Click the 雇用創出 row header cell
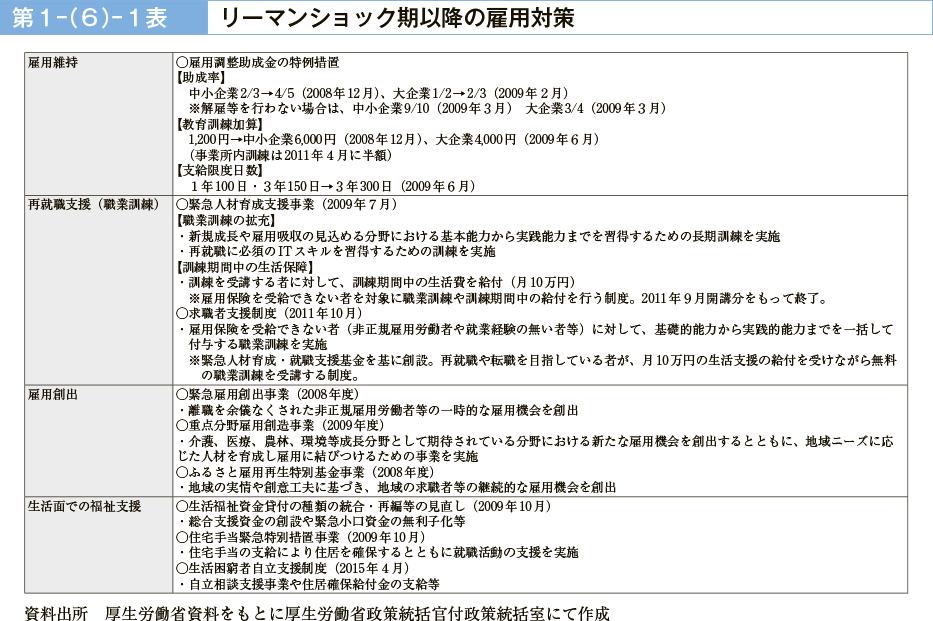 53,394
